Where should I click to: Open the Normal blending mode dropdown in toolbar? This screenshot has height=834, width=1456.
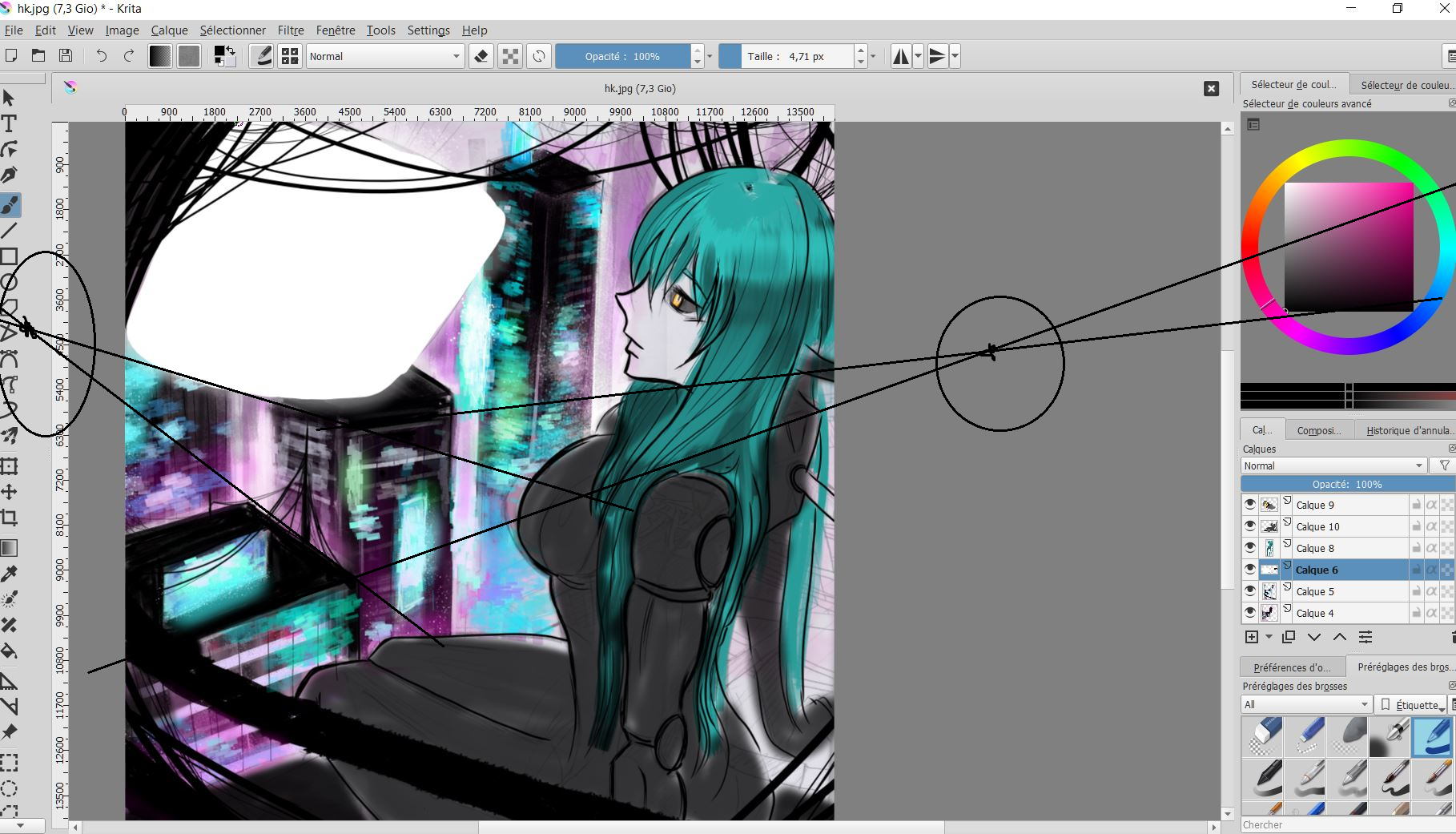[x=384, y=56]
